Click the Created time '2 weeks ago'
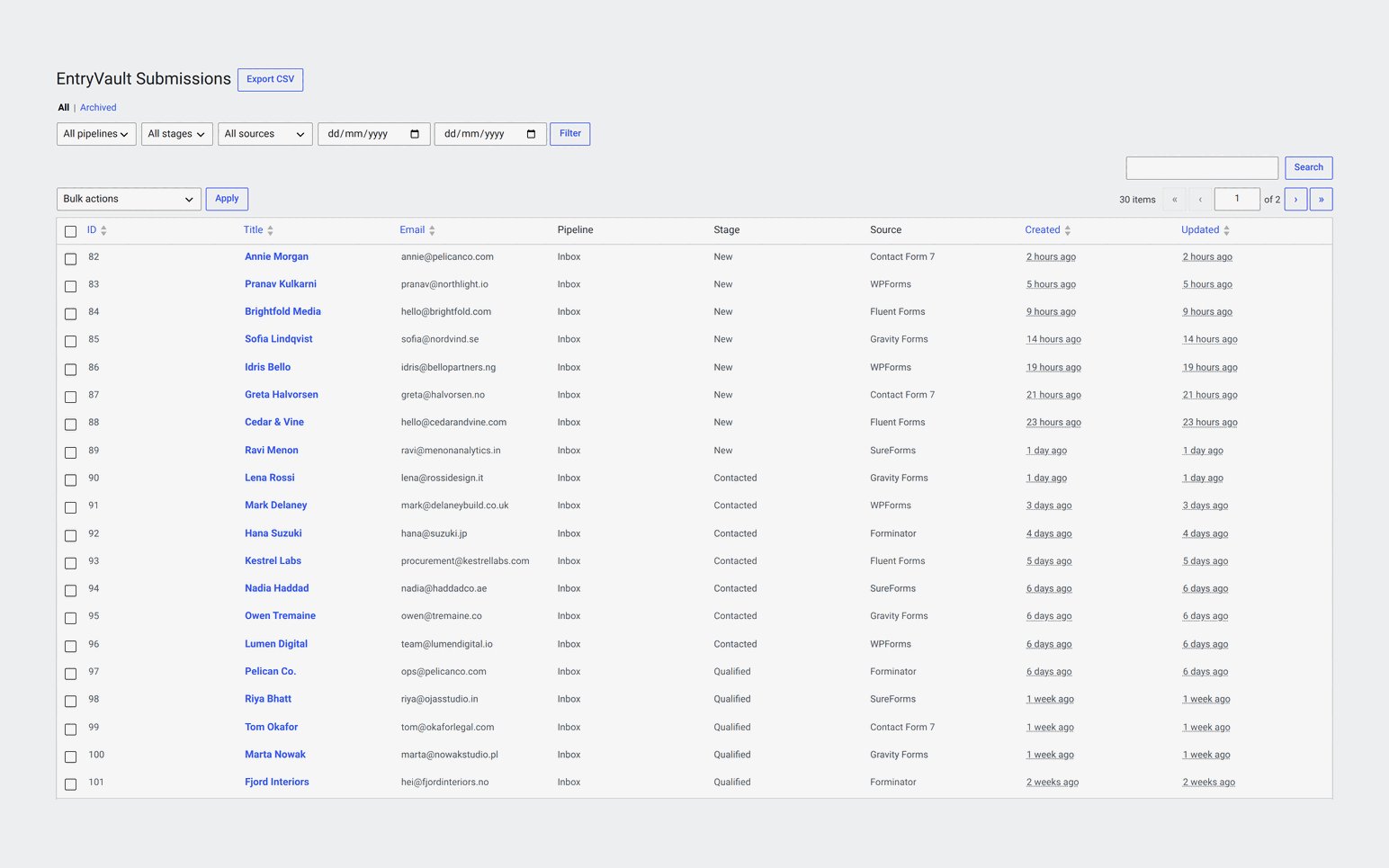The height and width of the screenshot is (868, 1389). point(1053,782)
